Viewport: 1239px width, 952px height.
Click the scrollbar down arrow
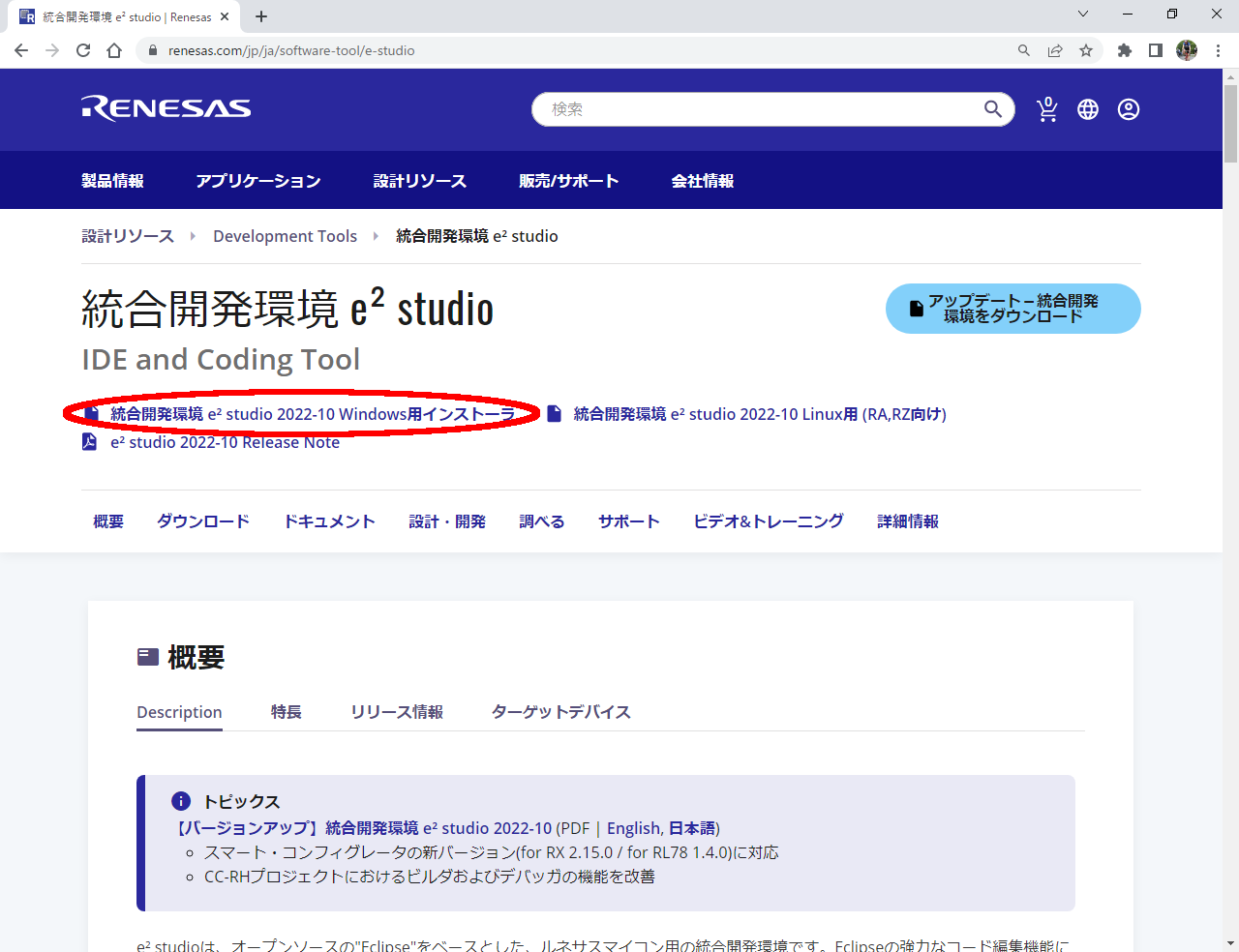[x=1230, y=943]
